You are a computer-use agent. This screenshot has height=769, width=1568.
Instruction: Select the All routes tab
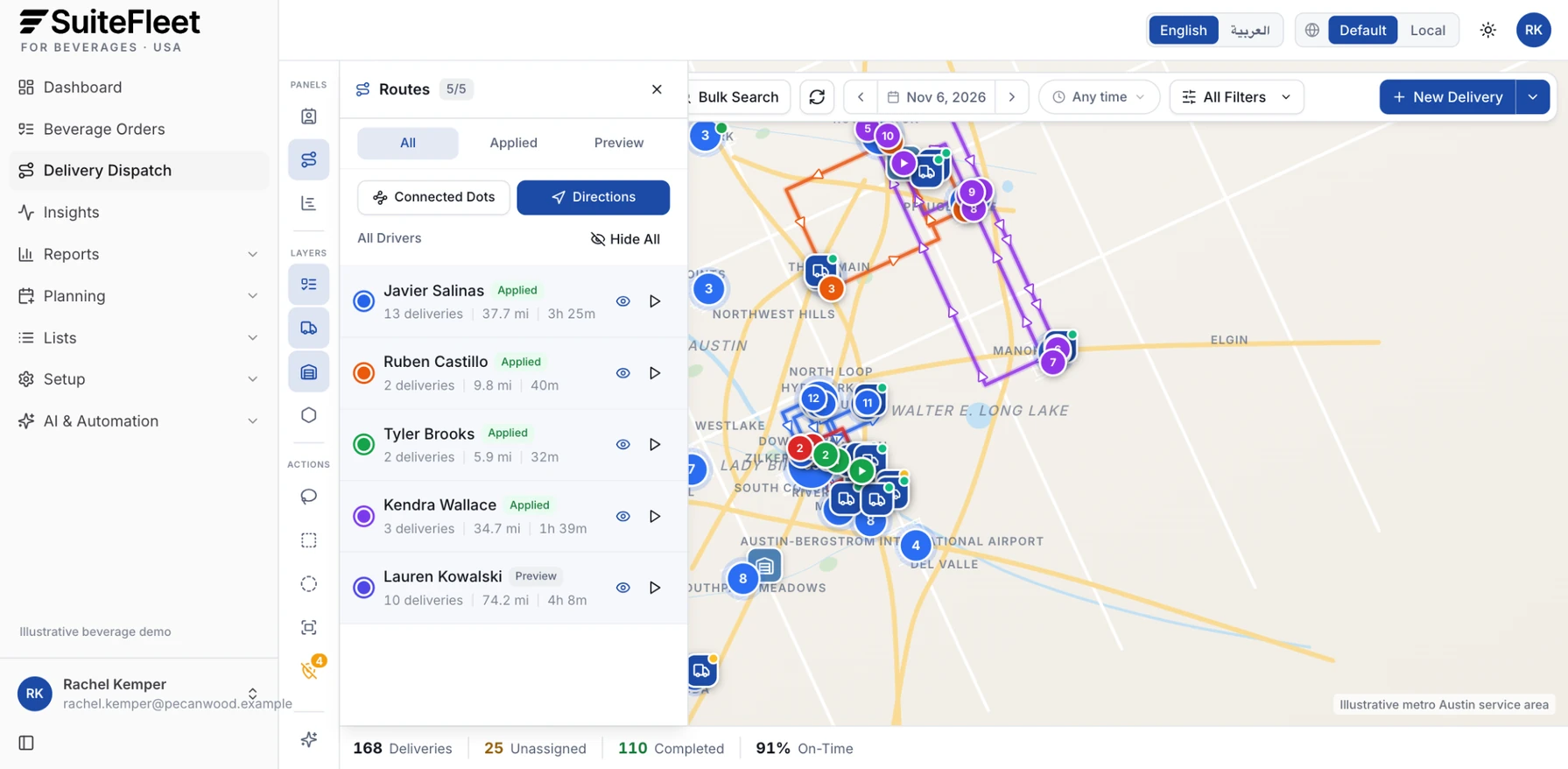(x=407, y=143)
